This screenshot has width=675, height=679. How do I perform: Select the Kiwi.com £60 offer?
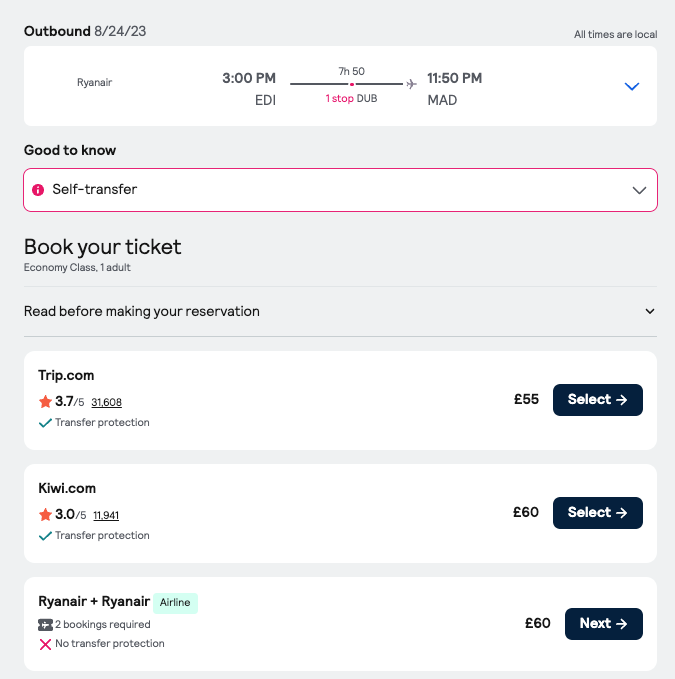point(597,513)
